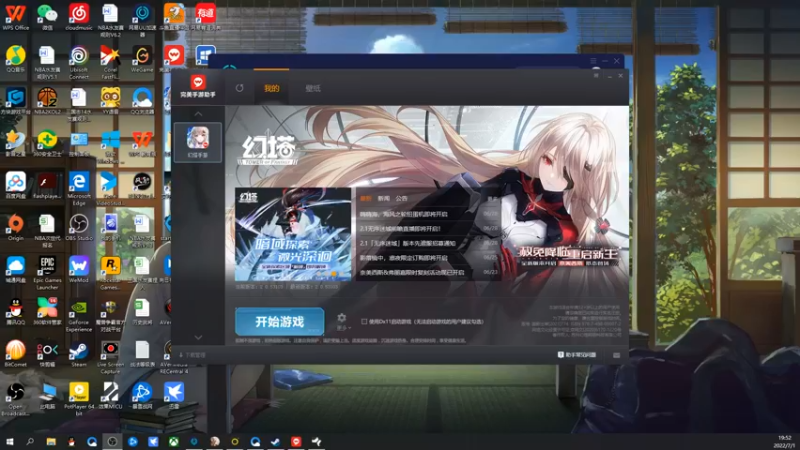Click the Steam icon in taskbar
The image size is (800, 450).
(x=276, y=441)
